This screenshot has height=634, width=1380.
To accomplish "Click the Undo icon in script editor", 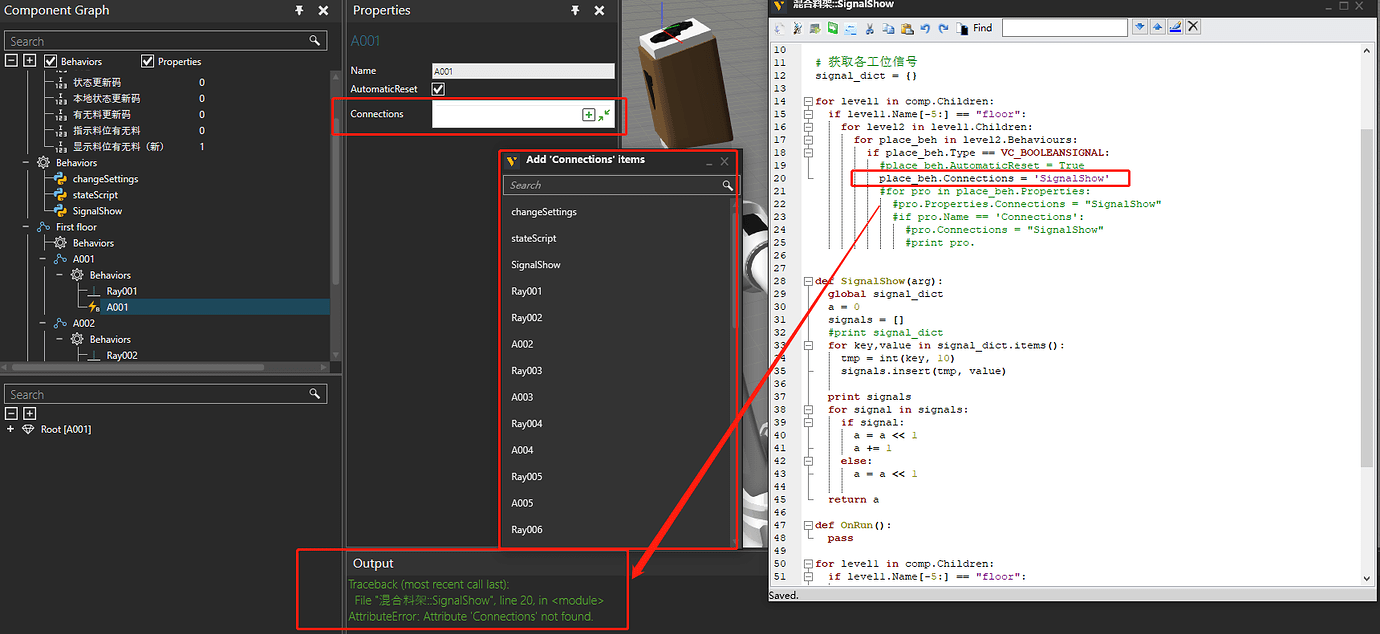I will [x=925, y=28].
